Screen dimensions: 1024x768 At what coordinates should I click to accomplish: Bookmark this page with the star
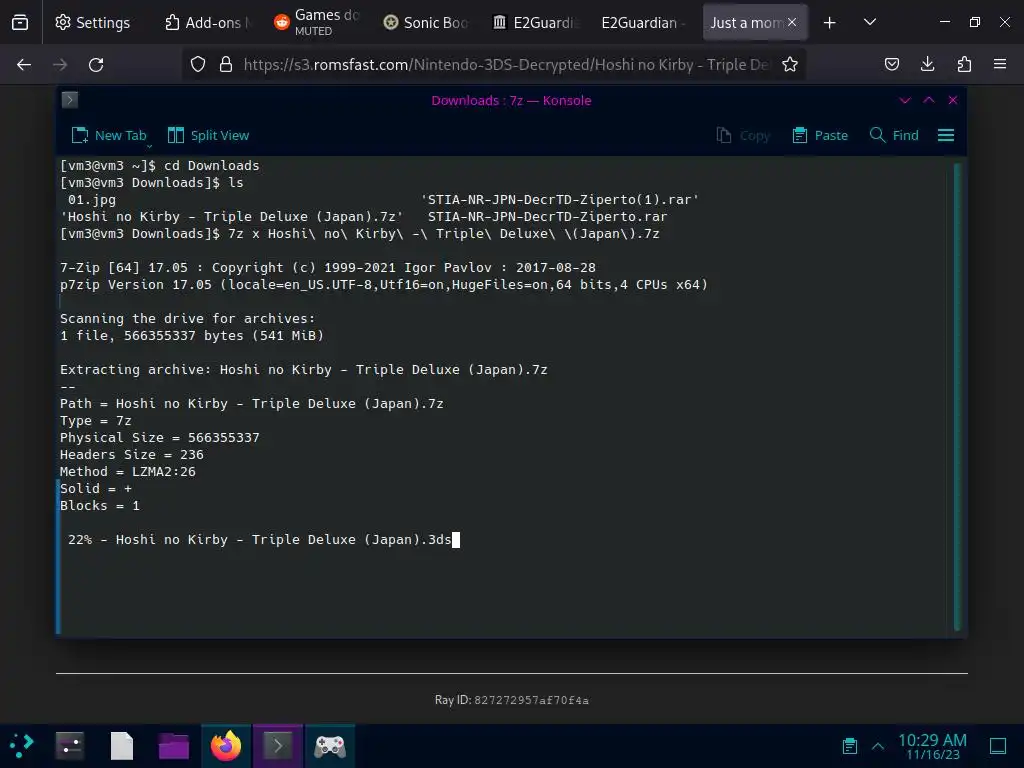tap(790, 65)
